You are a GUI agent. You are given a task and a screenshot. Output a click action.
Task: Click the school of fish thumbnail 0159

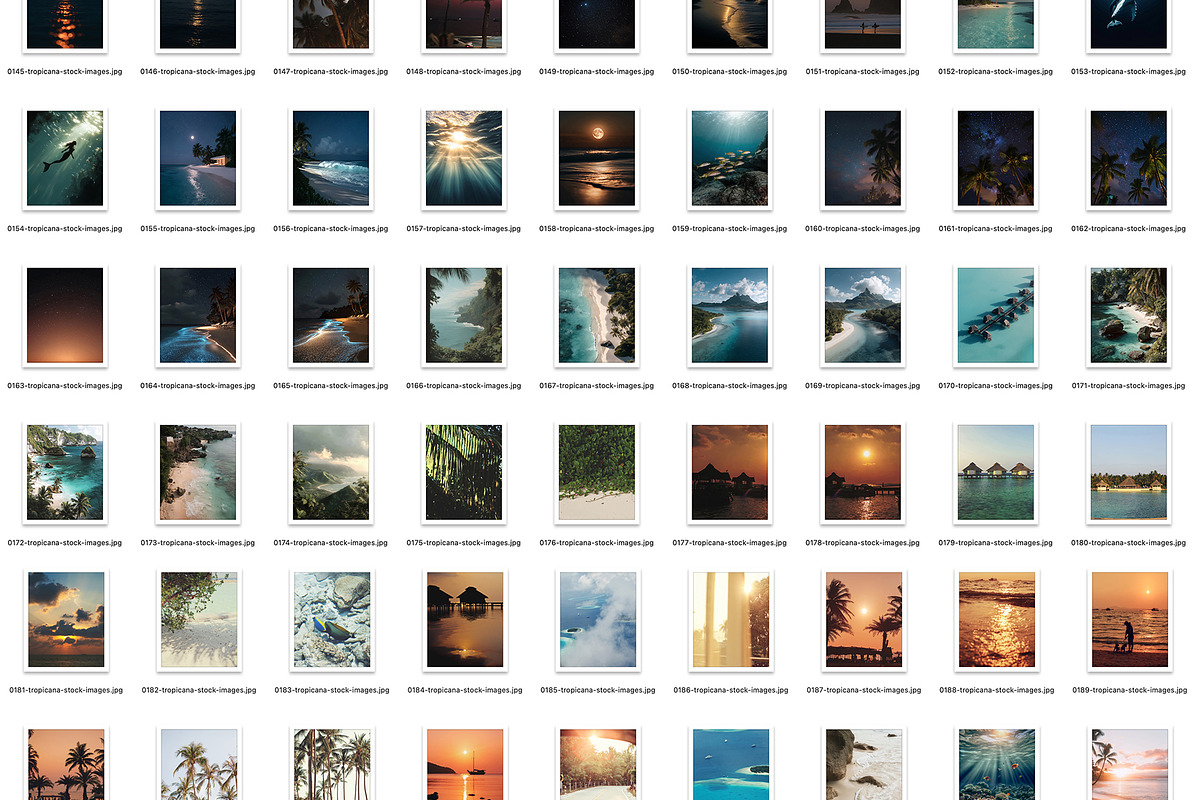point(730,158)
